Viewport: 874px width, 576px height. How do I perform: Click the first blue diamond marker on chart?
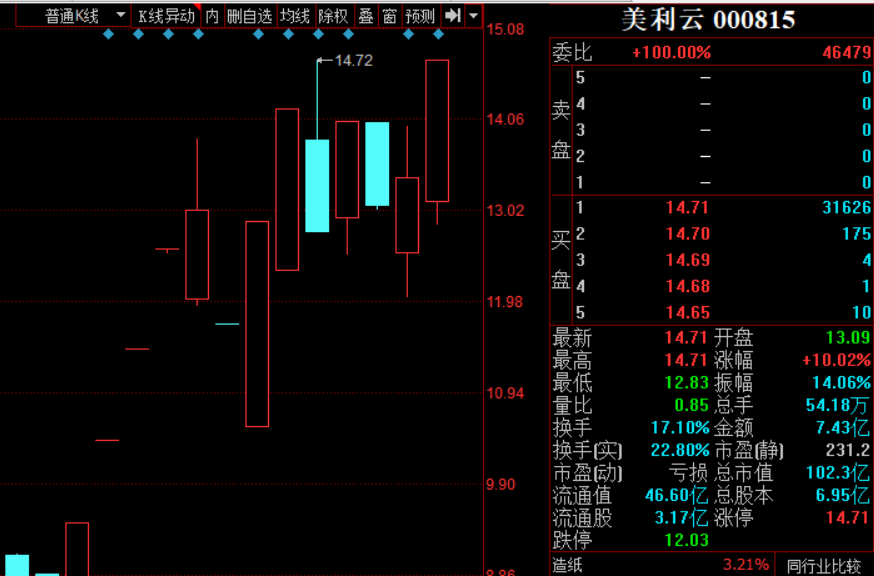tap(109, 35)
